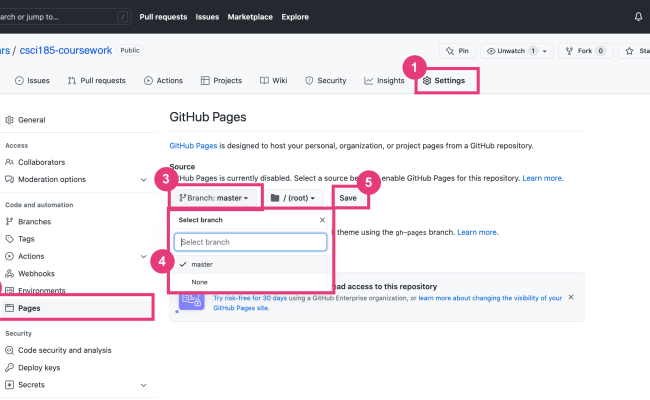650x400 pixels.
Task: Choose the master branch option
Action: [250, 264]
